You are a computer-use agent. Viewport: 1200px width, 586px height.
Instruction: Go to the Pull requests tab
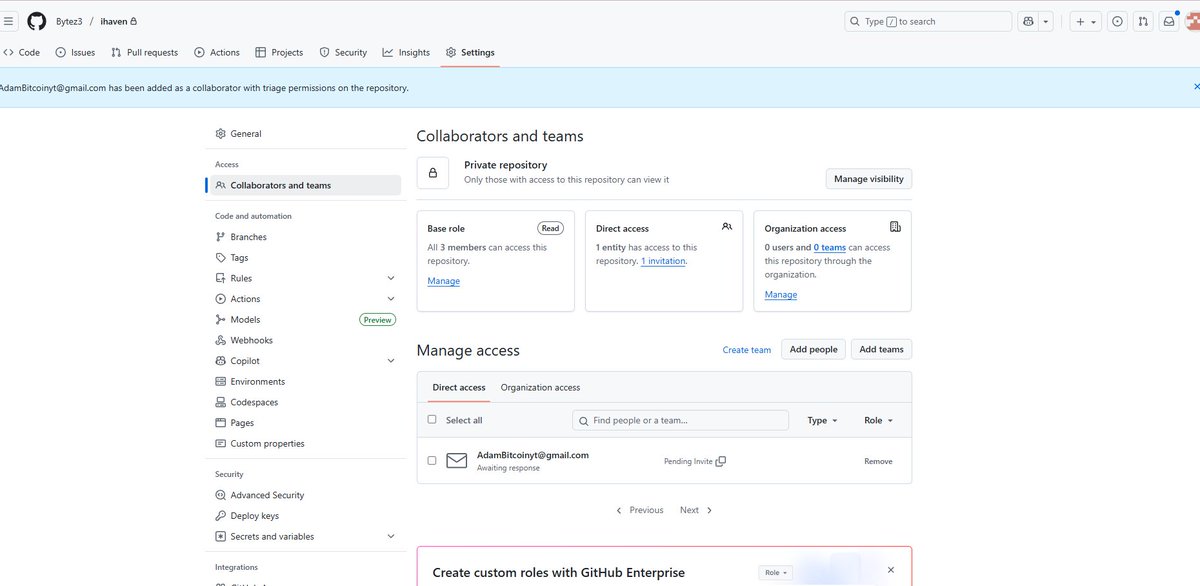(144, 52)
